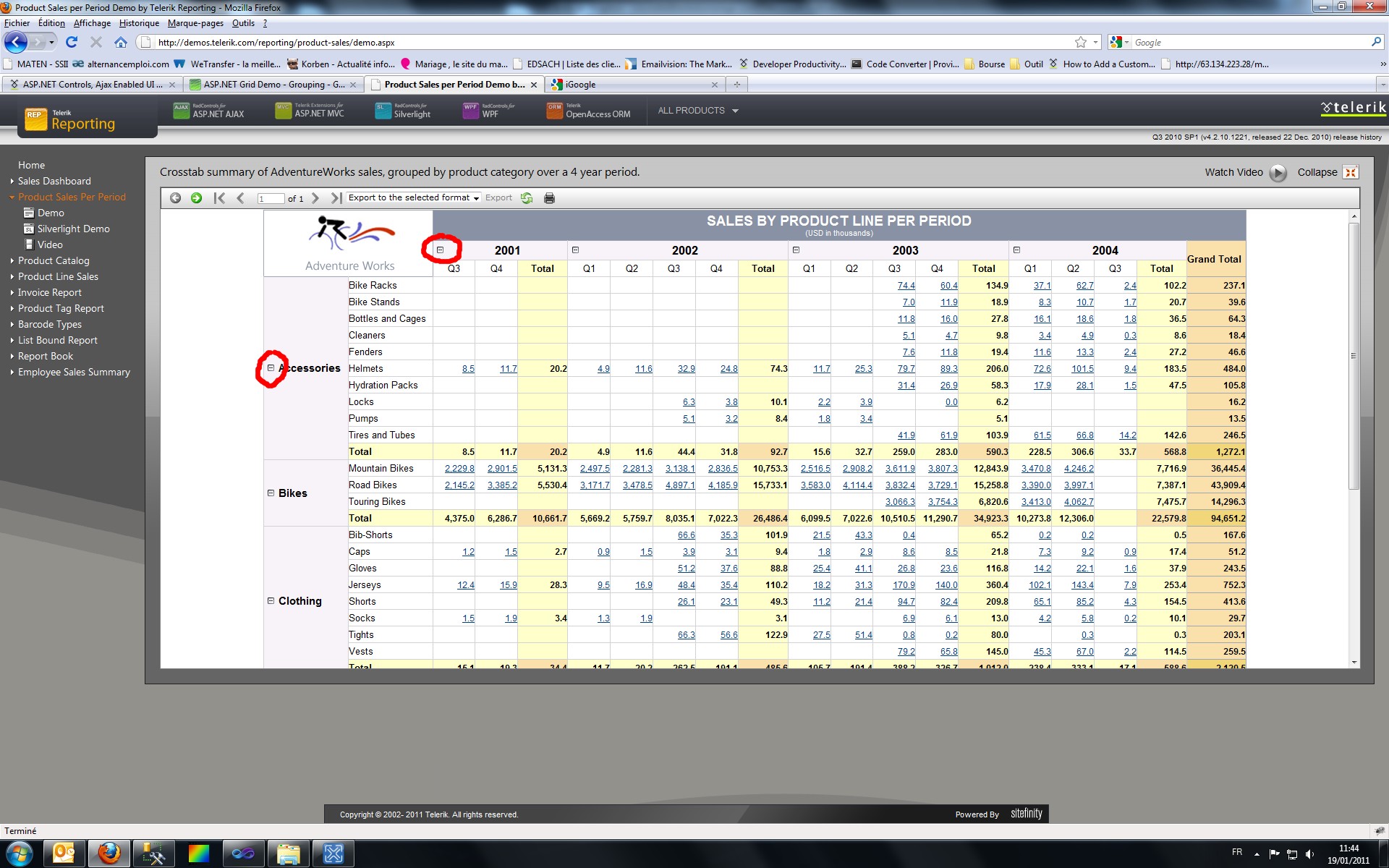Click the Silverlight Demo sidebar link
Screen dimensions: 1389x868
click(x=73, y=229)
